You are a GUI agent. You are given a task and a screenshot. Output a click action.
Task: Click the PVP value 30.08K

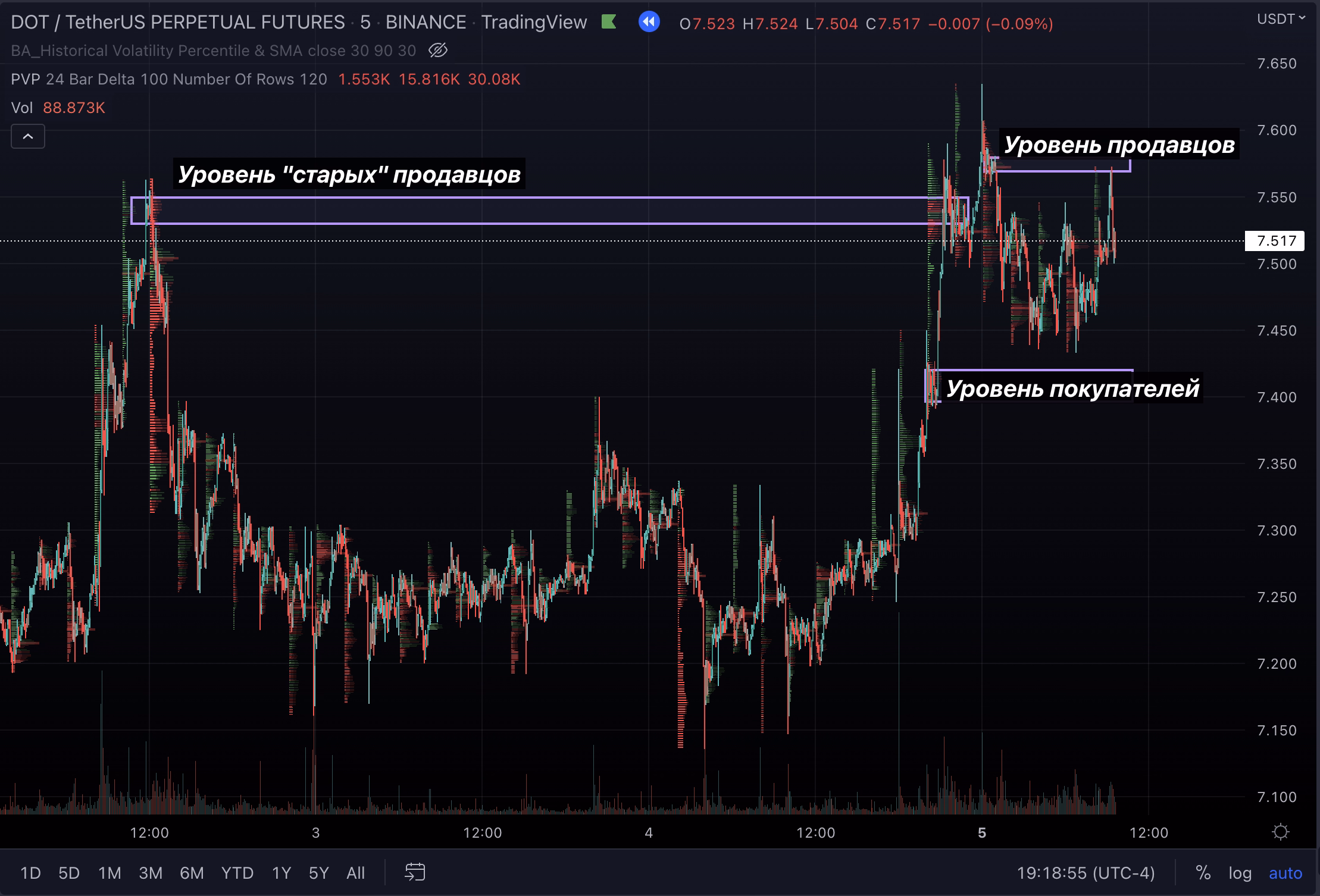pyautogui.click(x=494, y=79)
